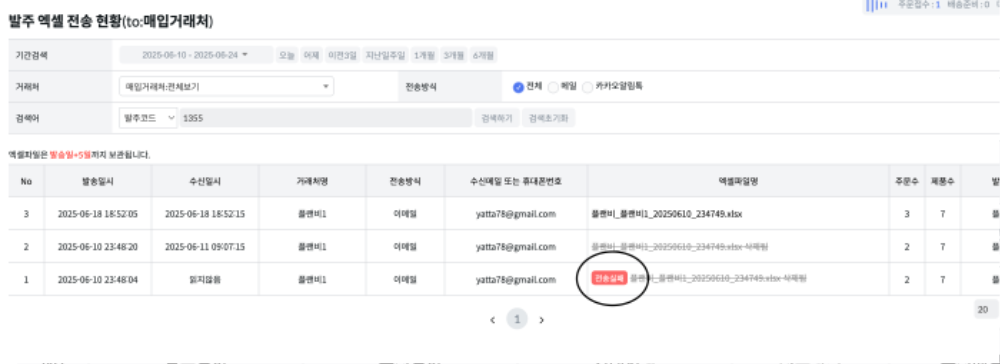The height and width of the screenshot is (364, 1000).
Task: Click the sent time 2025-06-10 23:48:20
Action: coord(98,246)
